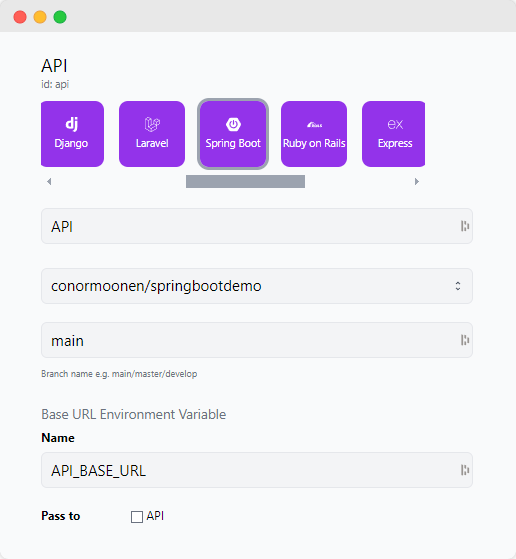
Task: Enable the Pass to API checkbox
Action: pos(137,517)
